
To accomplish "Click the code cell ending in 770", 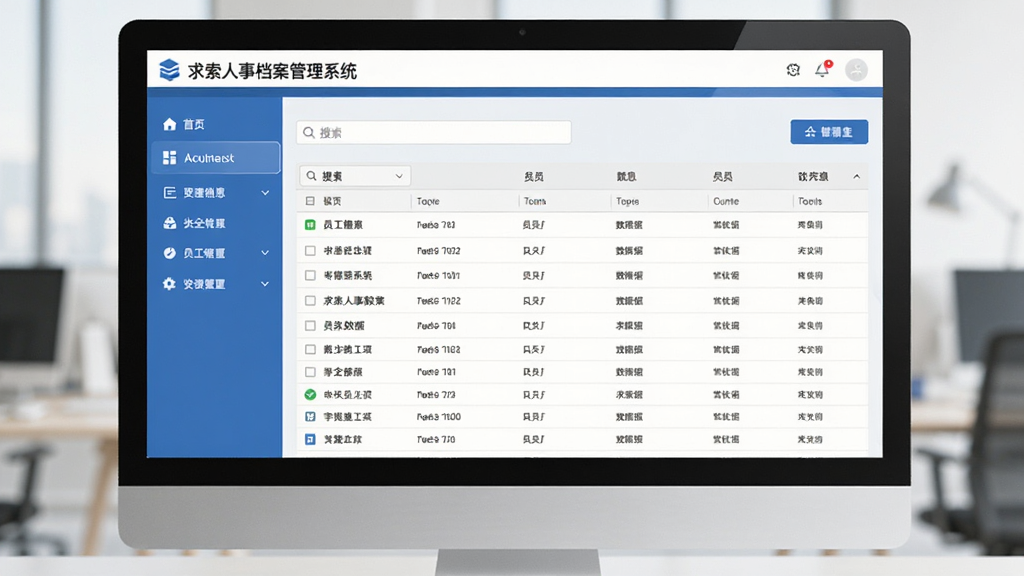I will (x=436, y=440).
